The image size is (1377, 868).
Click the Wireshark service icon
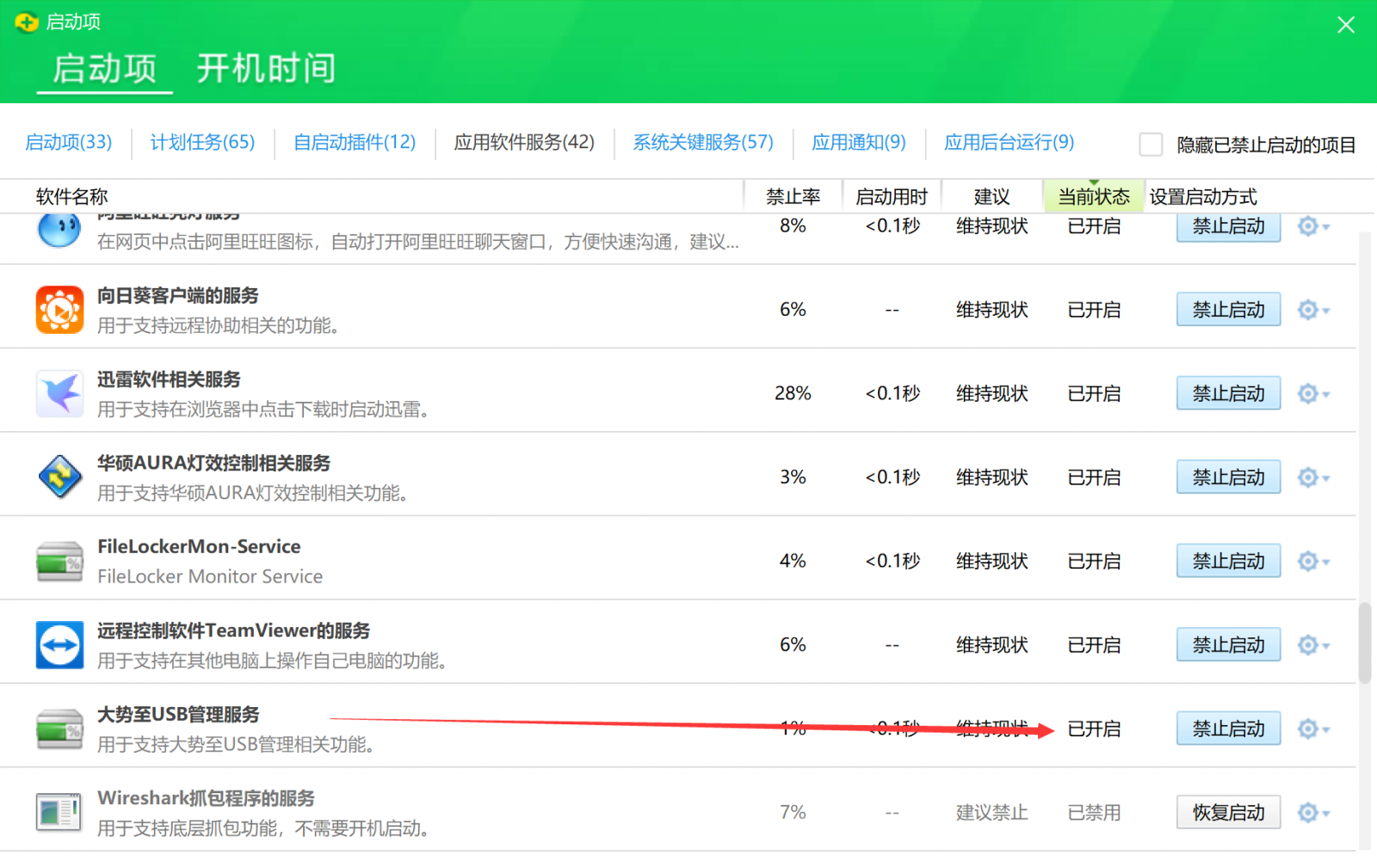click(59, 812)
